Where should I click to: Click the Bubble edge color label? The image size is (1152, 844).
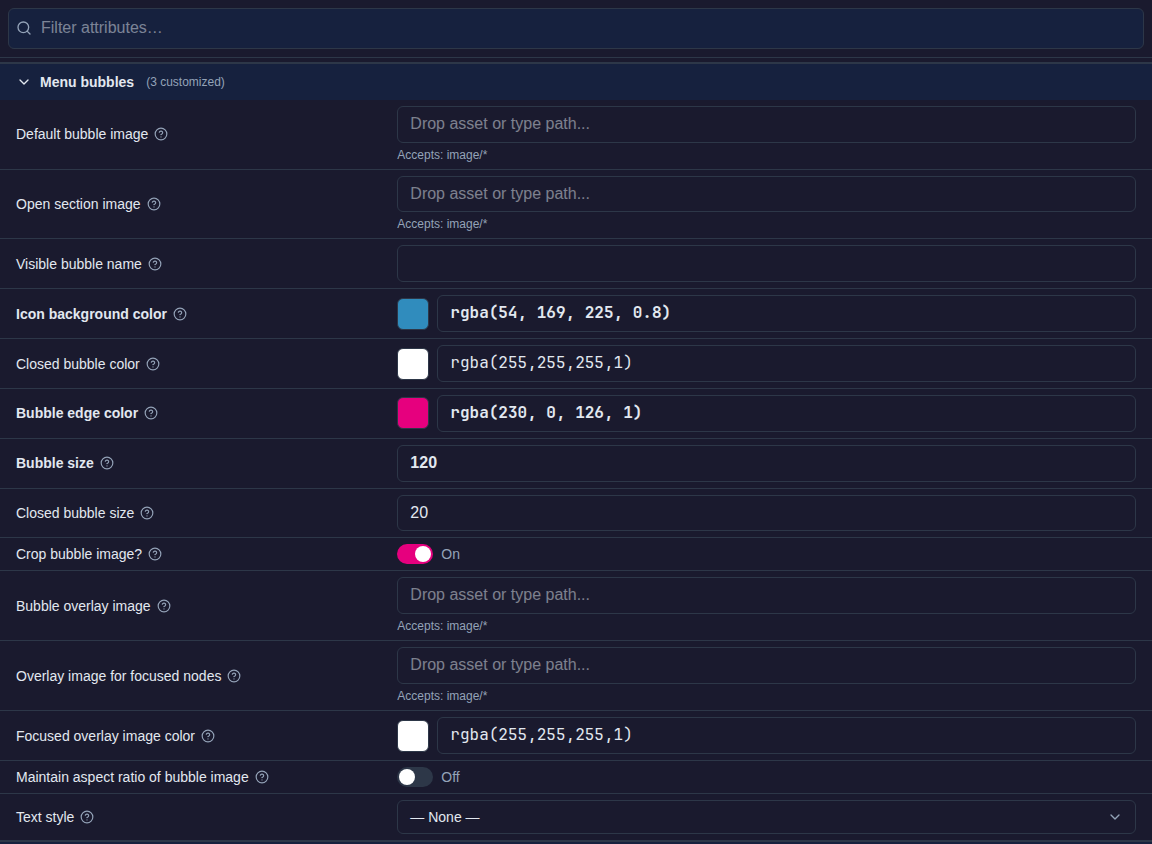(x=77, y=414)
